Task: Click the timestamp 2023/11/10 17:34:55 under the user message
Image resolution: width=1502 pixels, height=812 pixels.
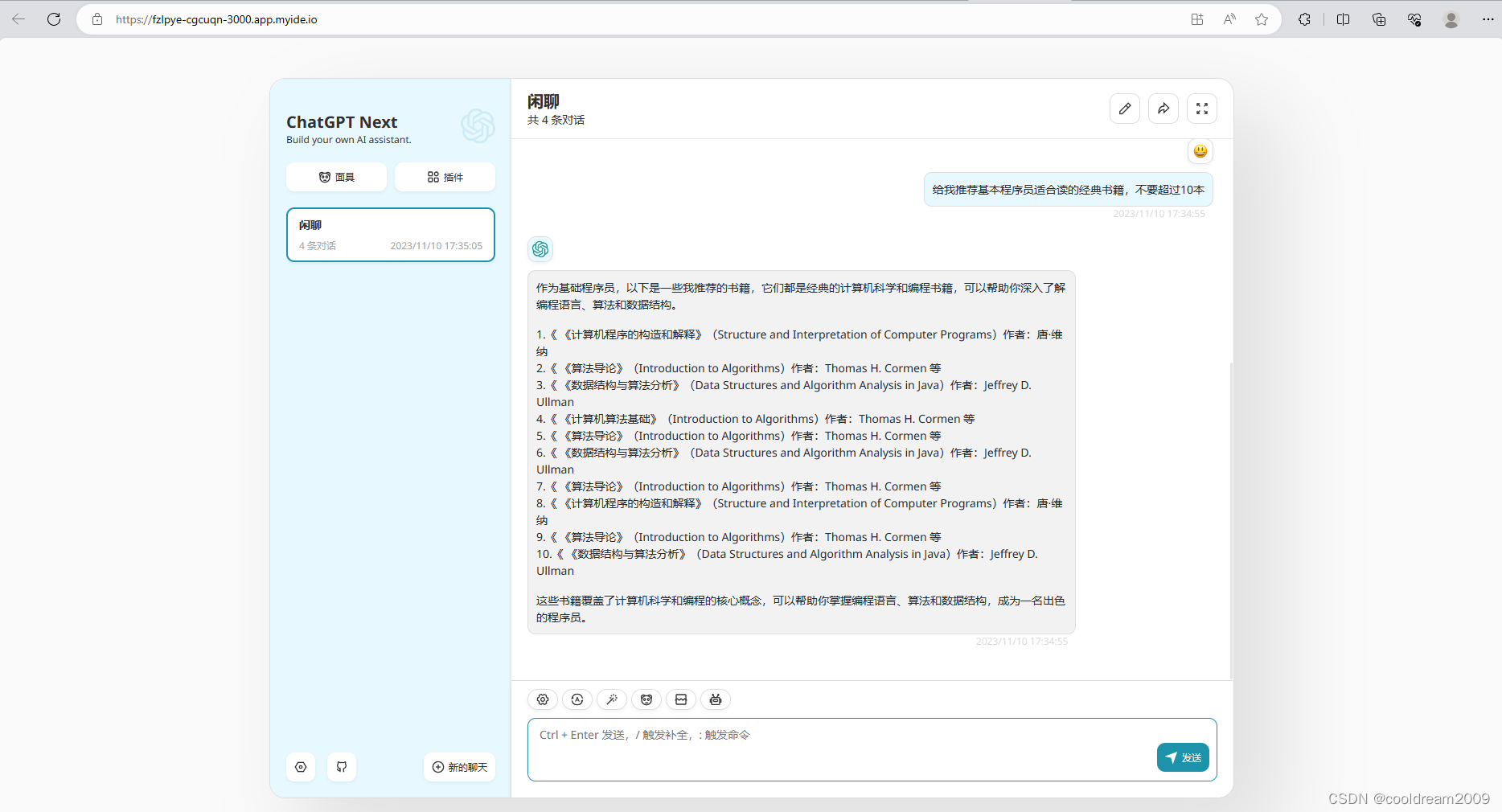Action: coord(1159,214)
